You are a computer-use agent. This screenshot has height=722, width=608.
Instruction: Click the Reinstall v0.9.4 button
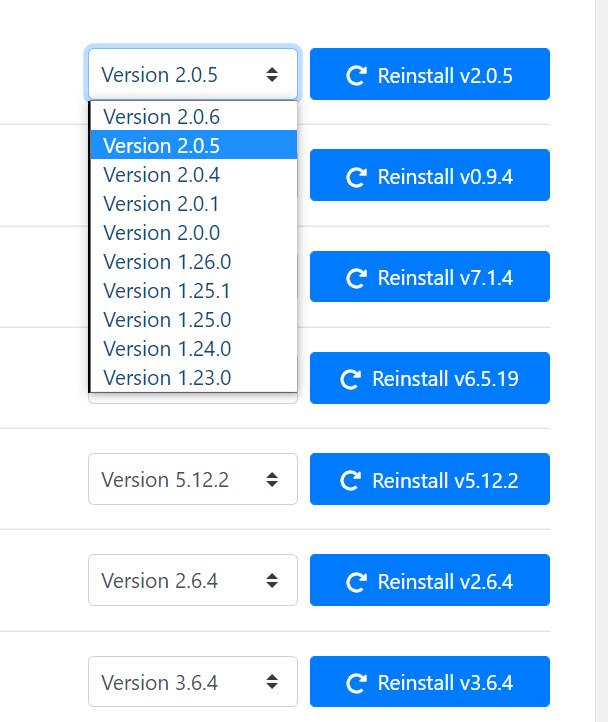[x=430, y=175]
